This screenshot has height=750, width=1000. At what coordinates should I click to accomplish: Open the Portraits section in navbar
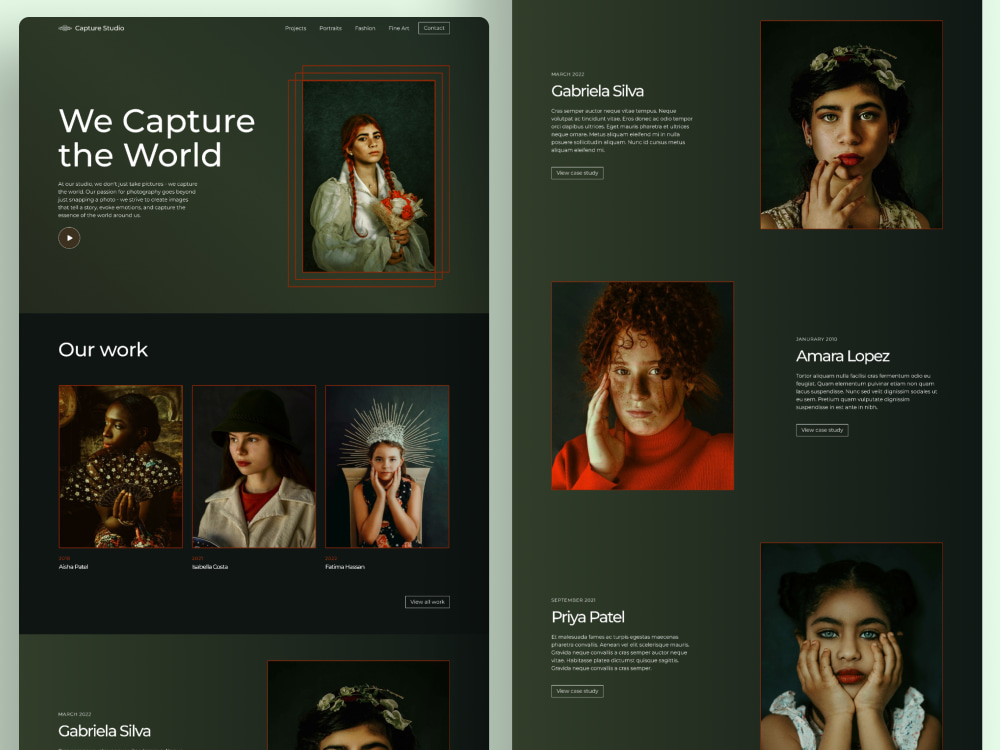[x=331, y=28]
